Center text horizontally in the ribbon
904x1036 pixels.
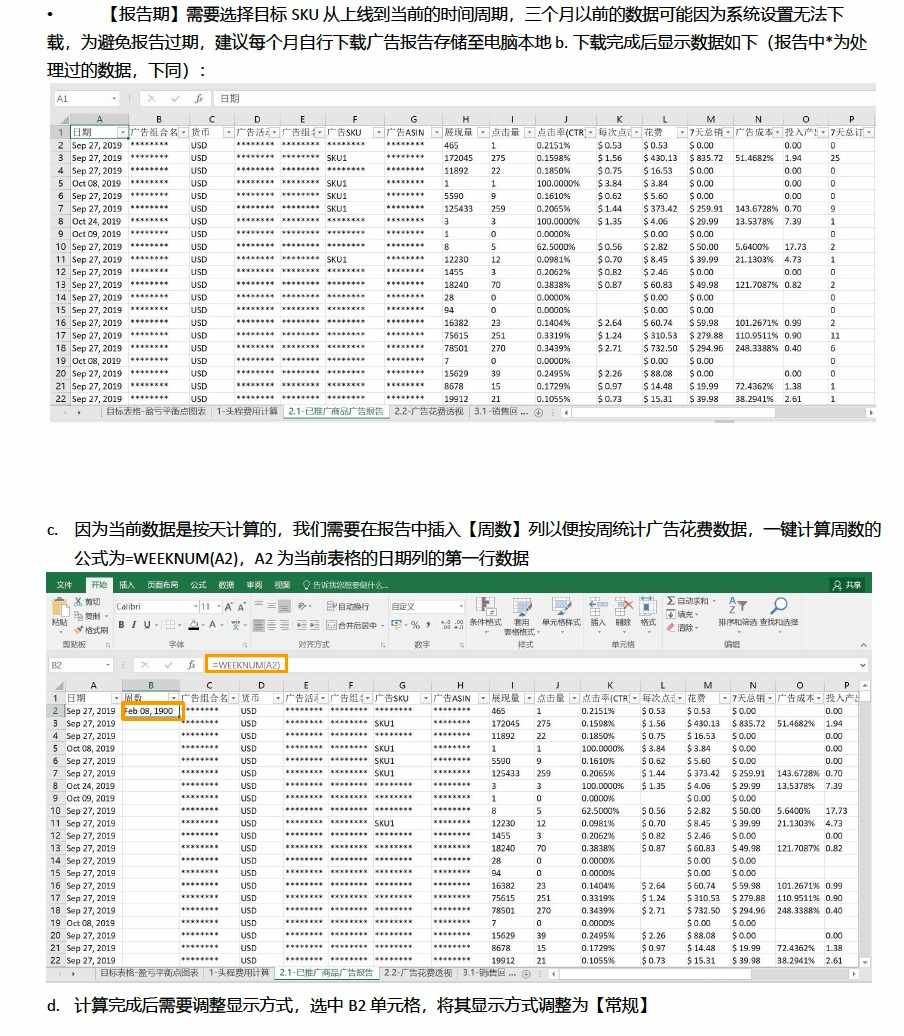(x=272, y=624)
